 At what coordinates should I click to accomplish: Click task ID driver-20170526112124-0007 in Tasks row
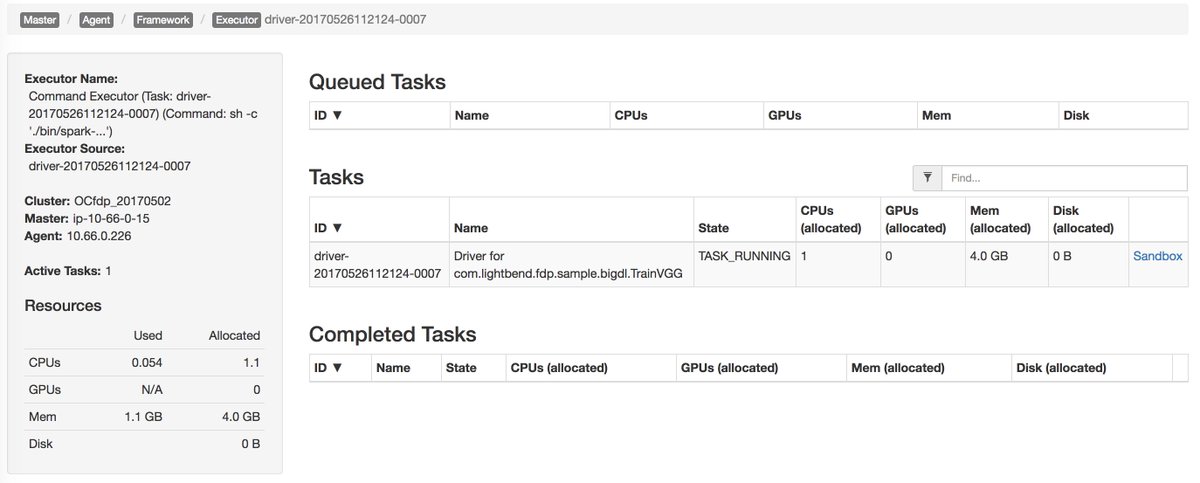click(377, 265)
